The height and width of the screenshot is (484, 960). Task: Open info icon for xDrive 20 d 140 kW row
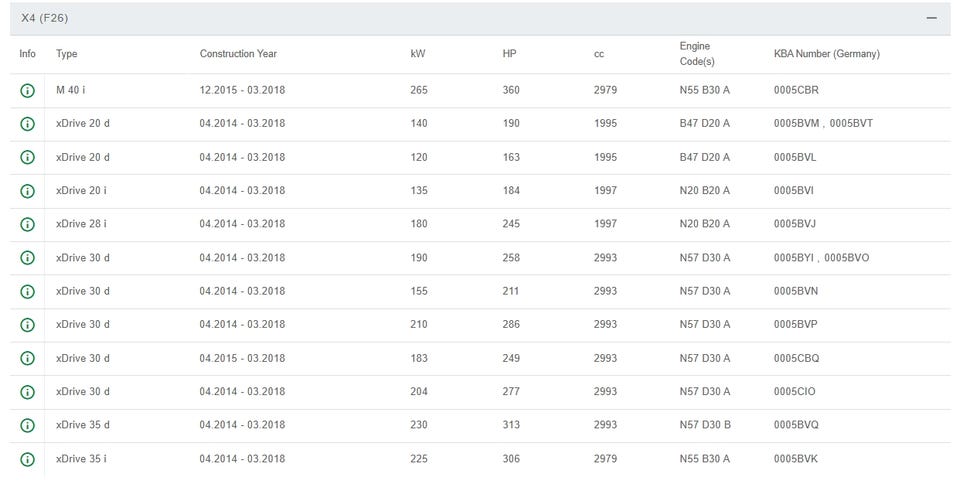(28, 124)
